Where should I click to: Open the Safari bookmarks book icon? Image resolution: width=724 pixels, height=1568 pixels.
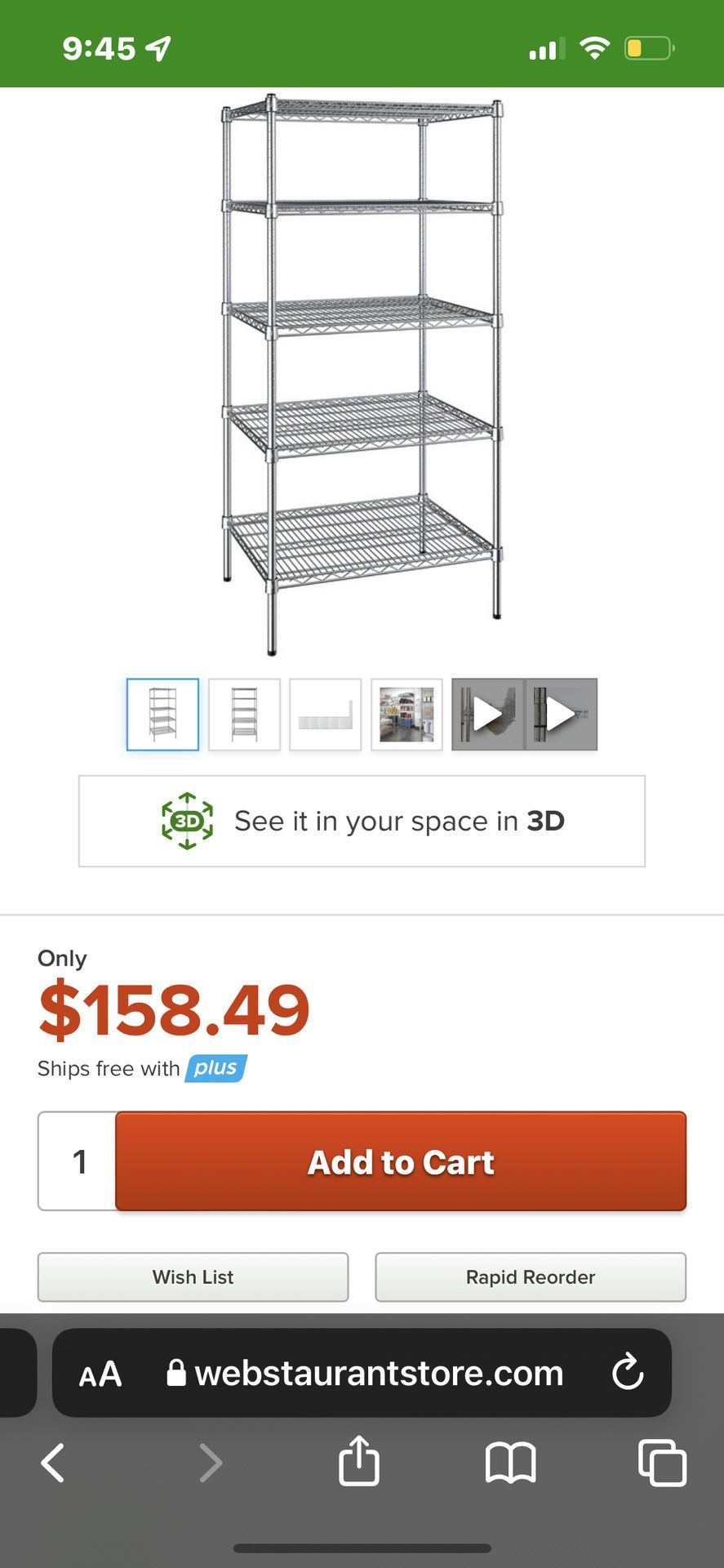(510, 1462)
